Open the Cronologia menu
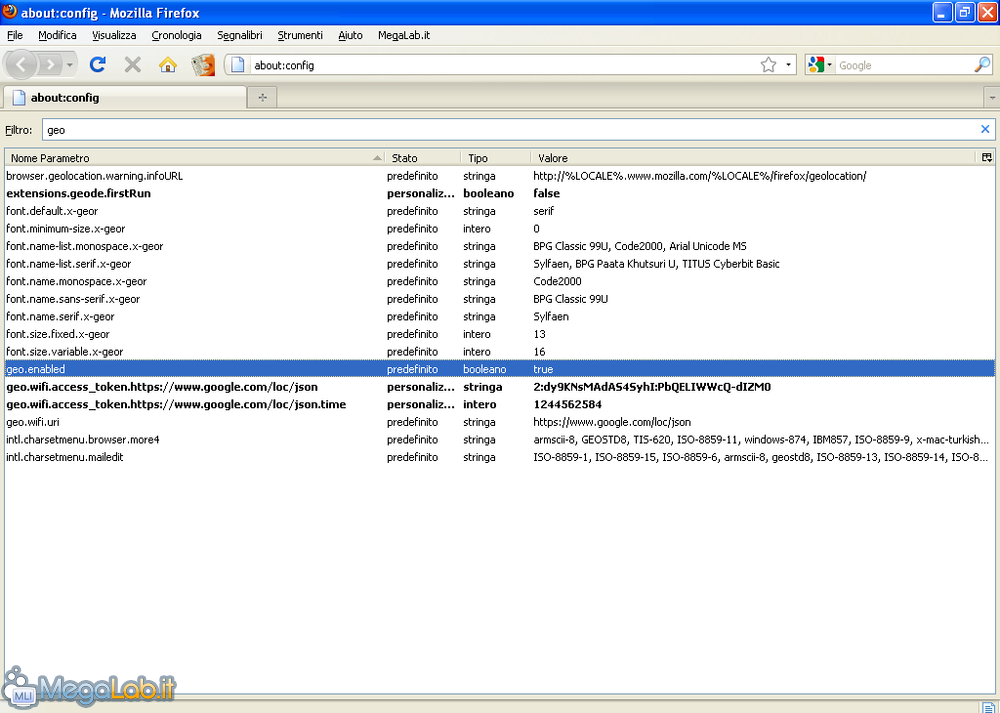This screenshot has height=713, width=1000. pos(176,35)
